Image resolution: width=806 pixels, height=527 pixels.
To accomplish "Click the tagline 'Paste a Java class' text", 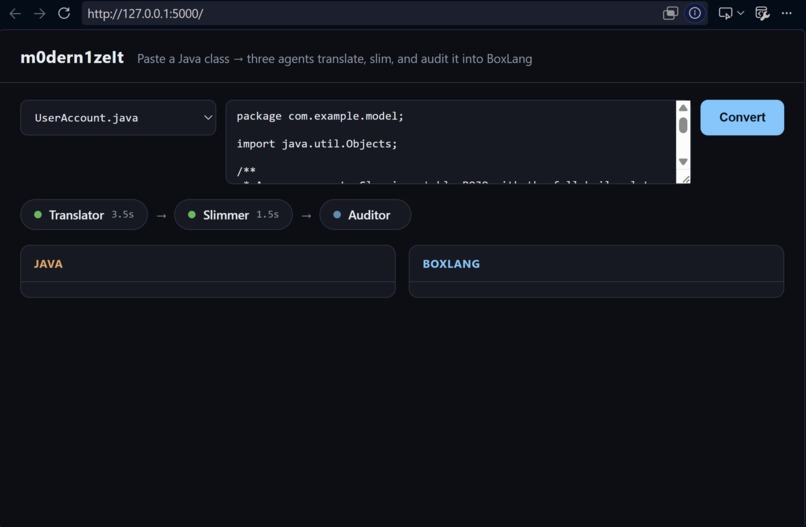I will pyautogui.click(x=184, y=59).
